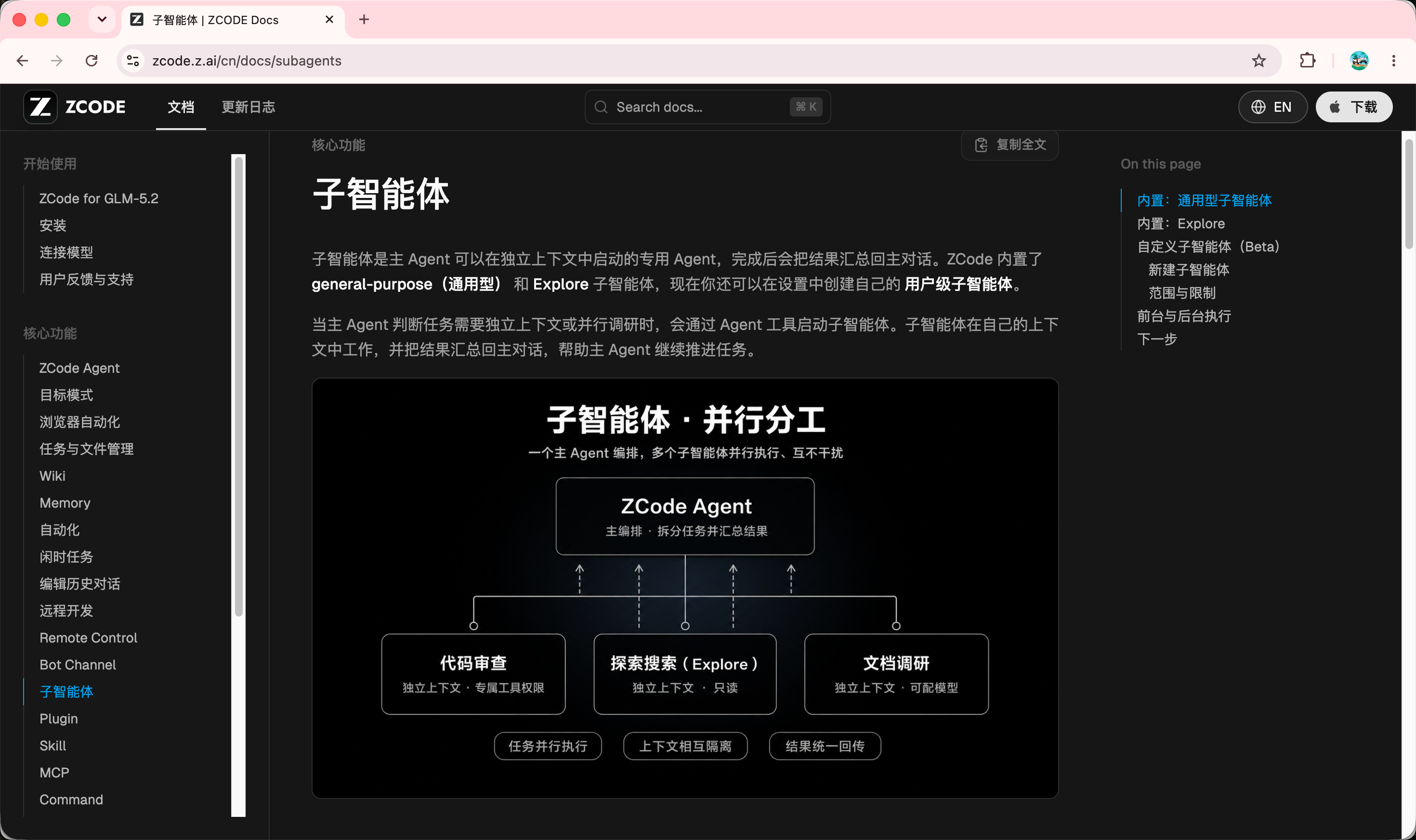Open the 安装 sidebar page

(53, 226)
